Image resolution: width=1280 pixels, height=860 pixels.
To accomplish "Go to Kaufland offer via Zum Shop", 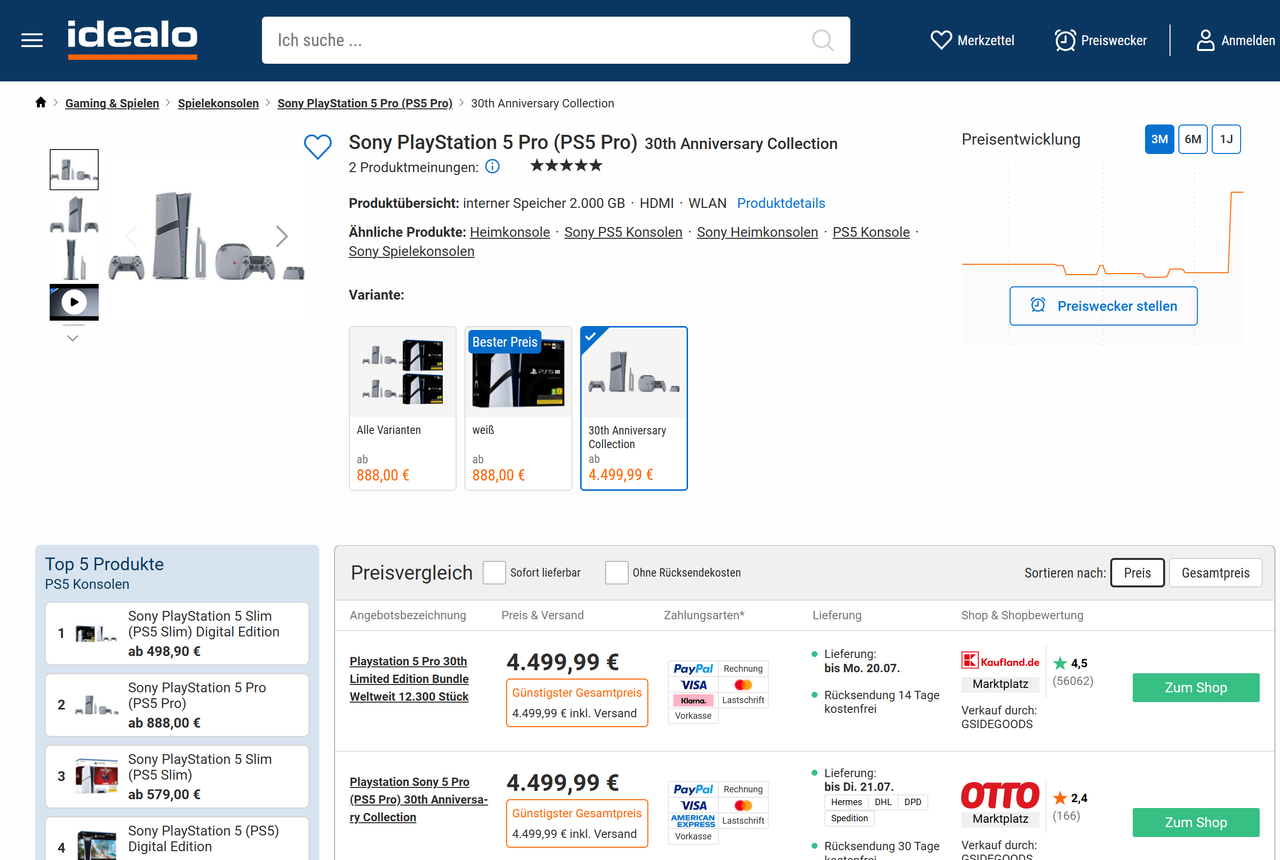I will [1196, 687].
